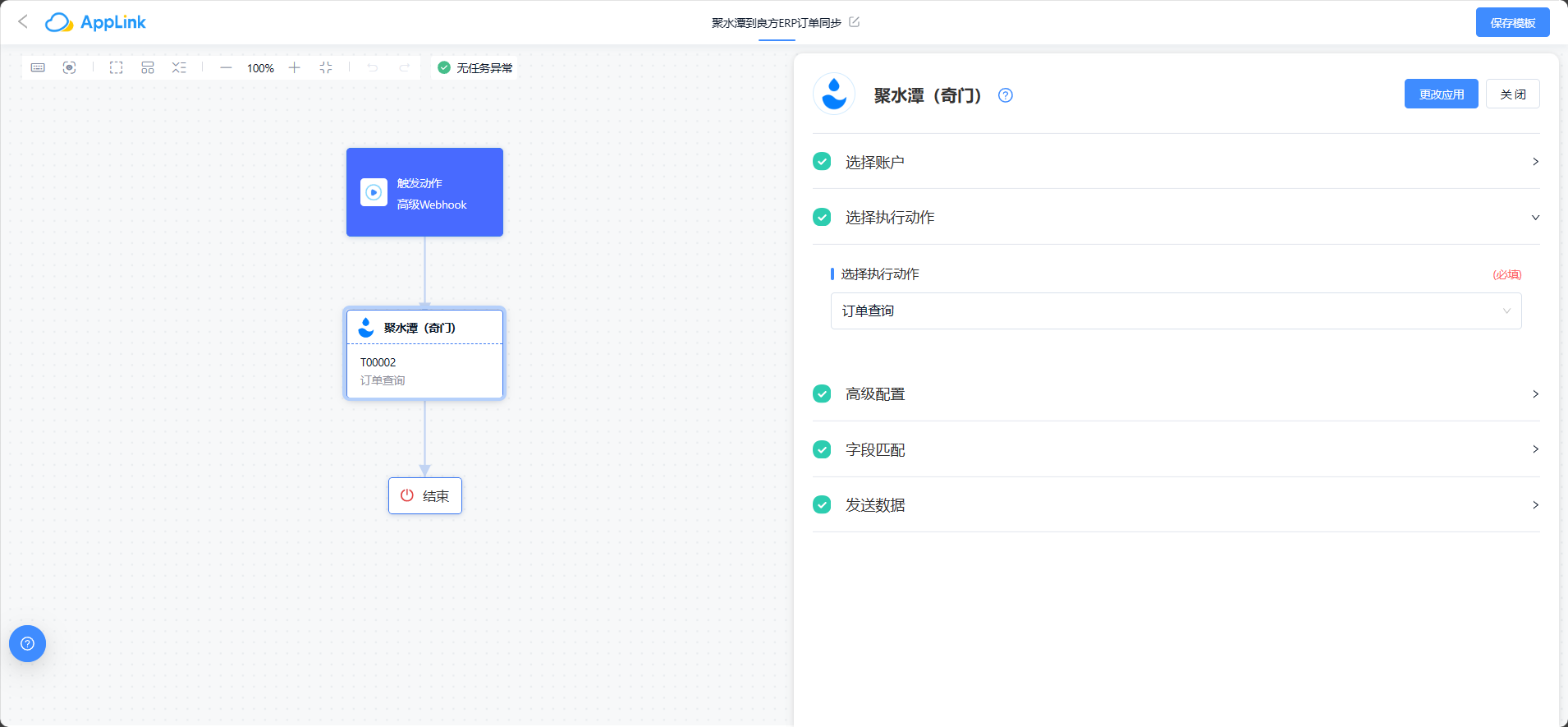The height and width of the screenshot is (727, 1568).
Task: Select the T00002 订单查询 node
Action: pos(424,354)
